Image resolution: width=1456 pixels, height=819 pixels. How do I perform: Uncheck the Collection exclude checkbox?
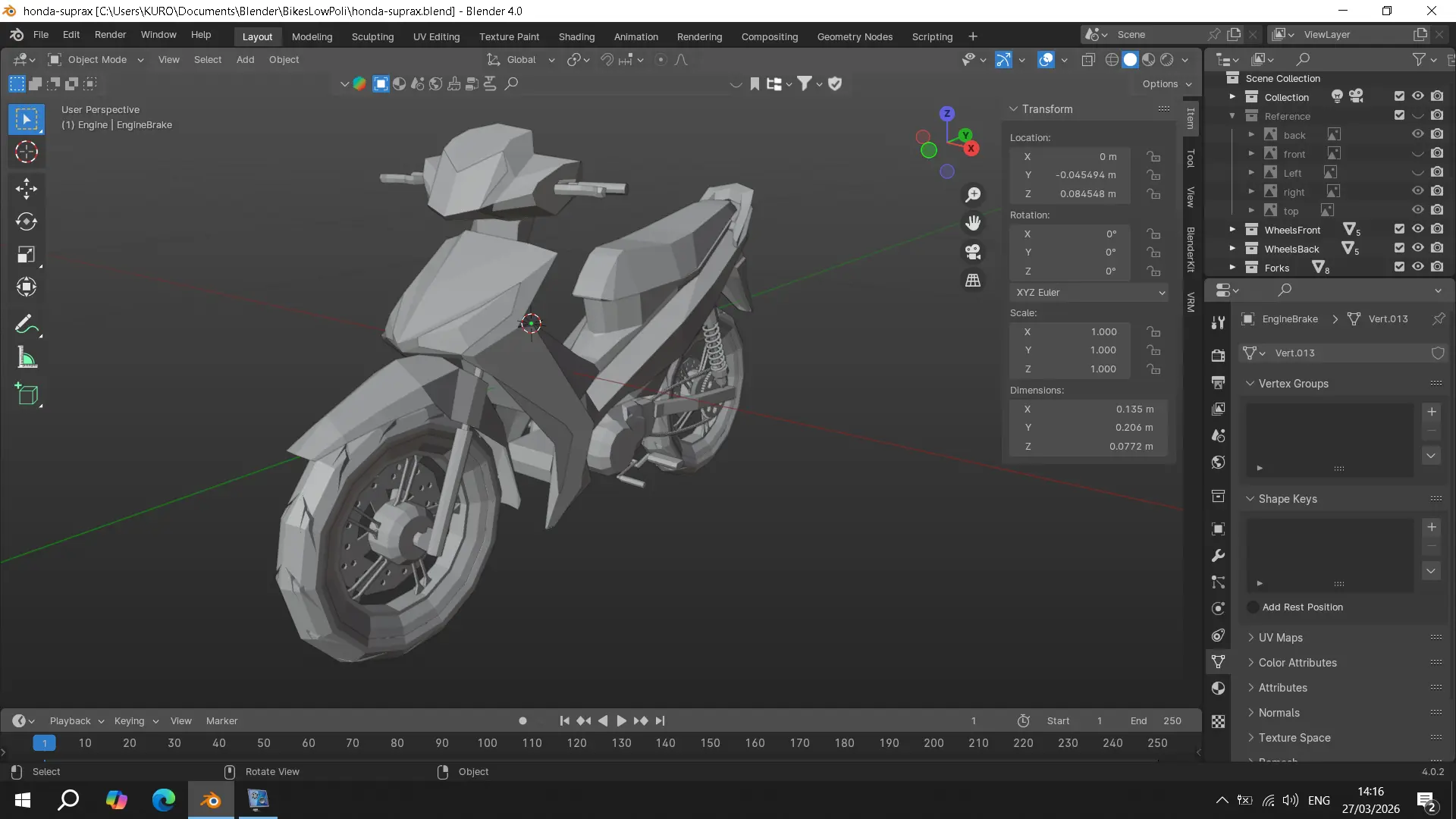(1399, 96)
